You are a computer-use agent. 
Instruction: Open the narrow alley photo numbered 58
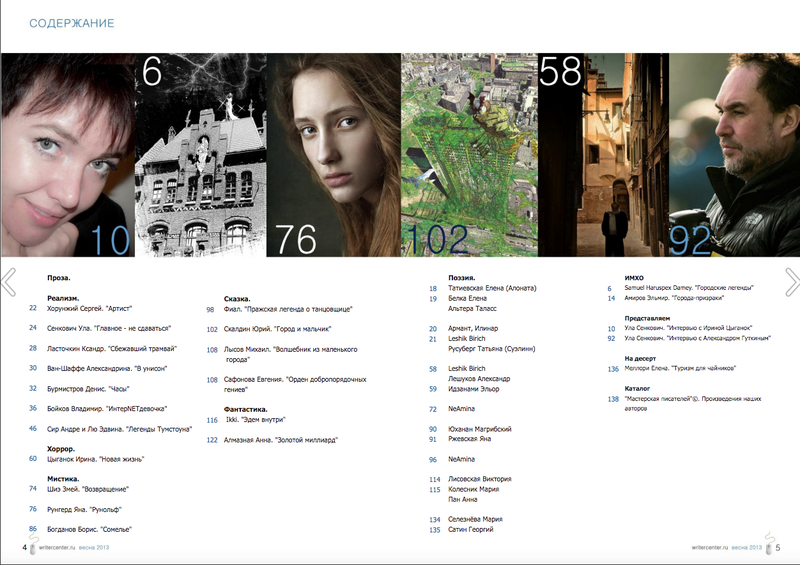coord(603,155)
